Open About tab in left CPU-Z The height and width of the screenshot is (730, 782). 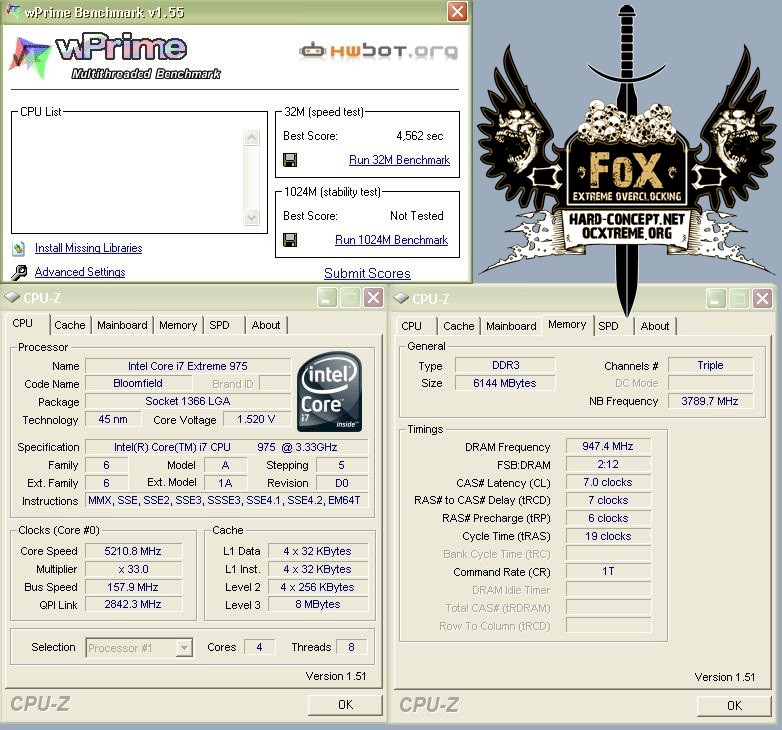266,325
